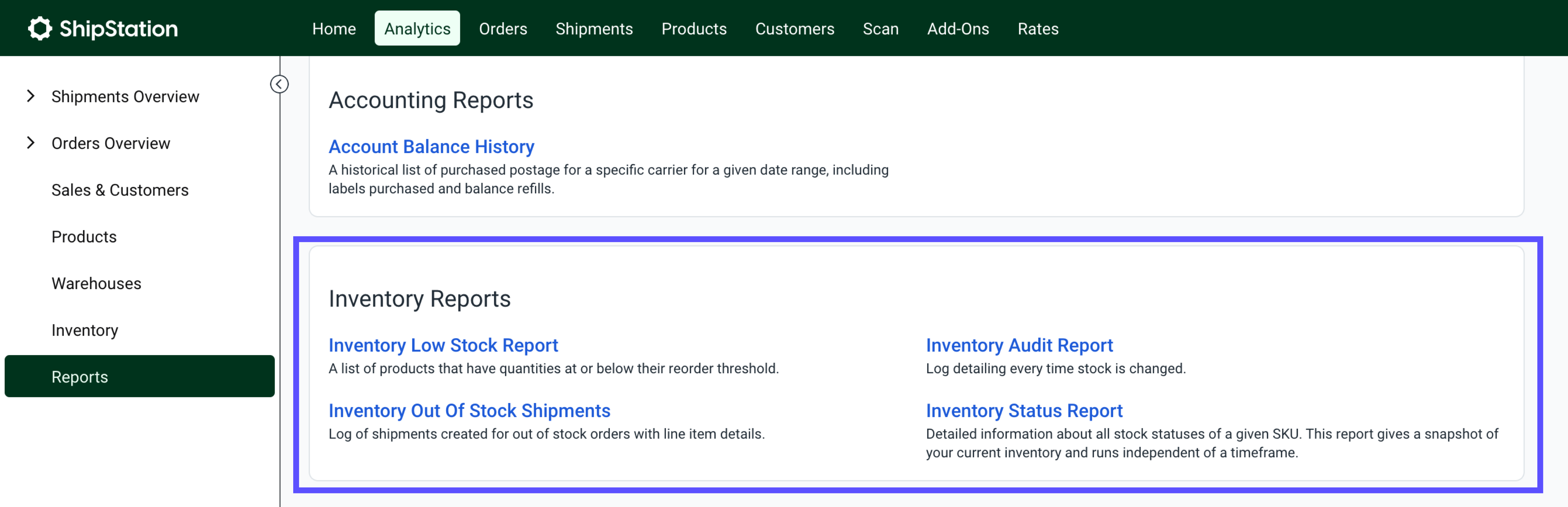Select Reports in the sidebar
Image resolution: width=1568 pixels, height=507 pixels.
click(80, 376)
